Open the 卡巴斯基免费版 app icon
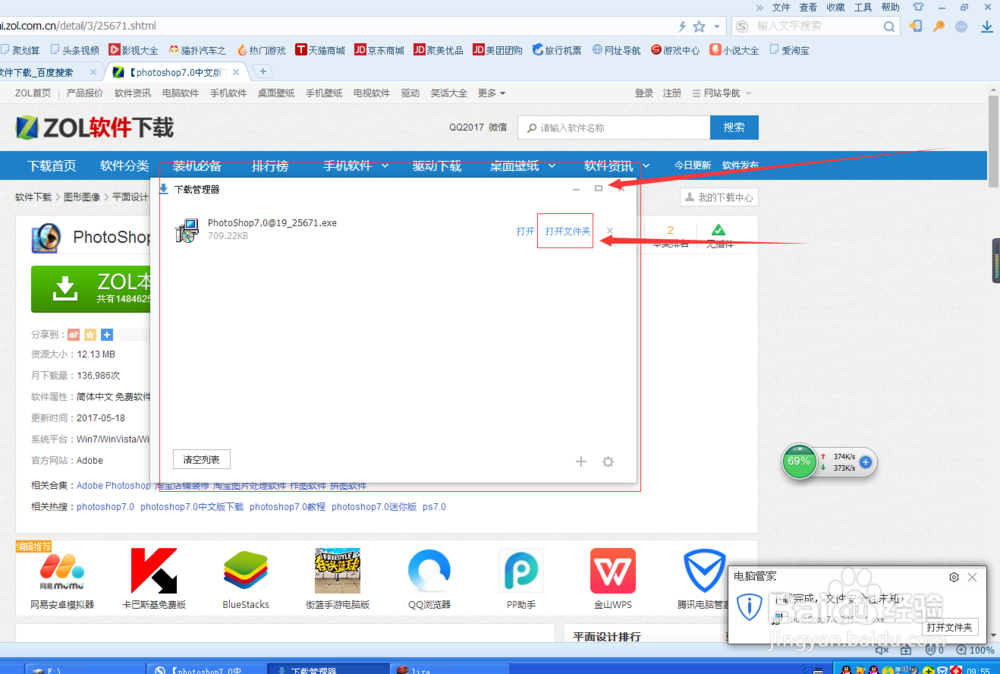 pos(154,571)
